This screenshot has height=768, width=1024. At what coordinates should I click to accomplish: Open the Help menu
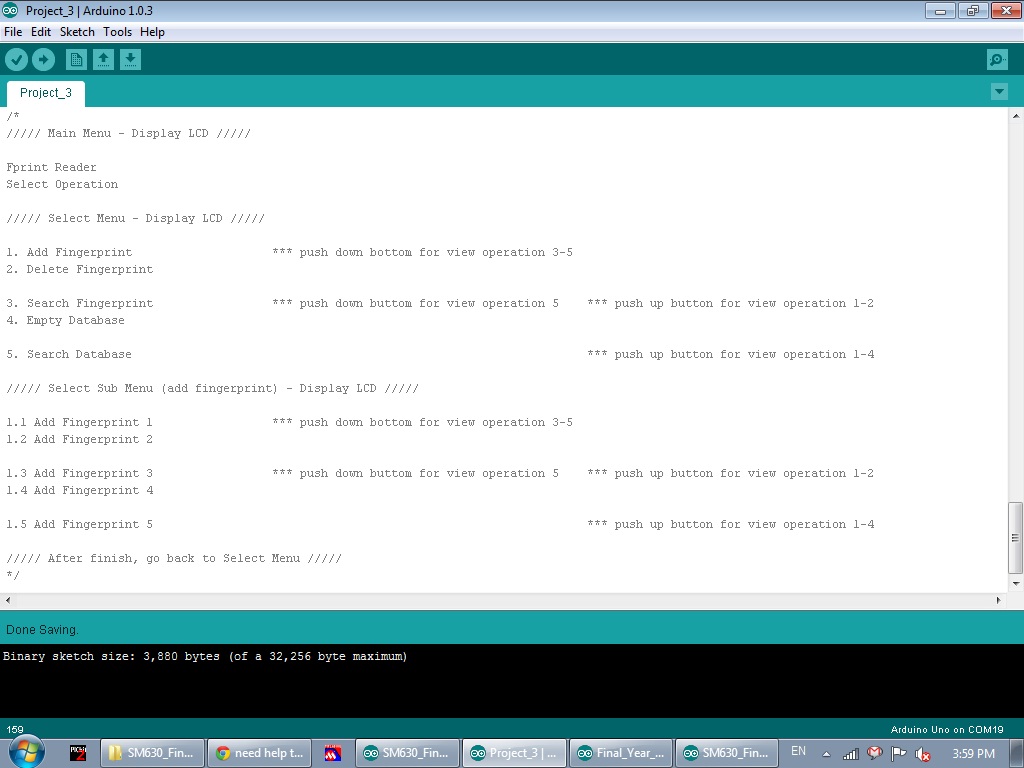tap(152, 32)
